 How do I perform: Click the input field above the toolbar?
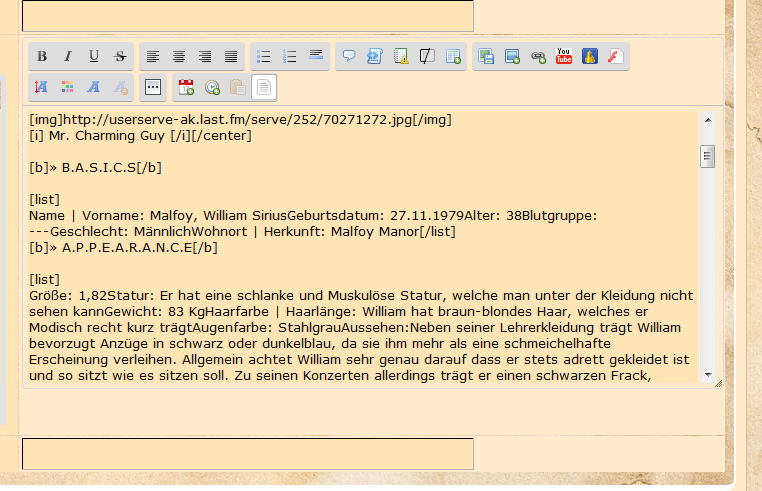coord(248,16)
